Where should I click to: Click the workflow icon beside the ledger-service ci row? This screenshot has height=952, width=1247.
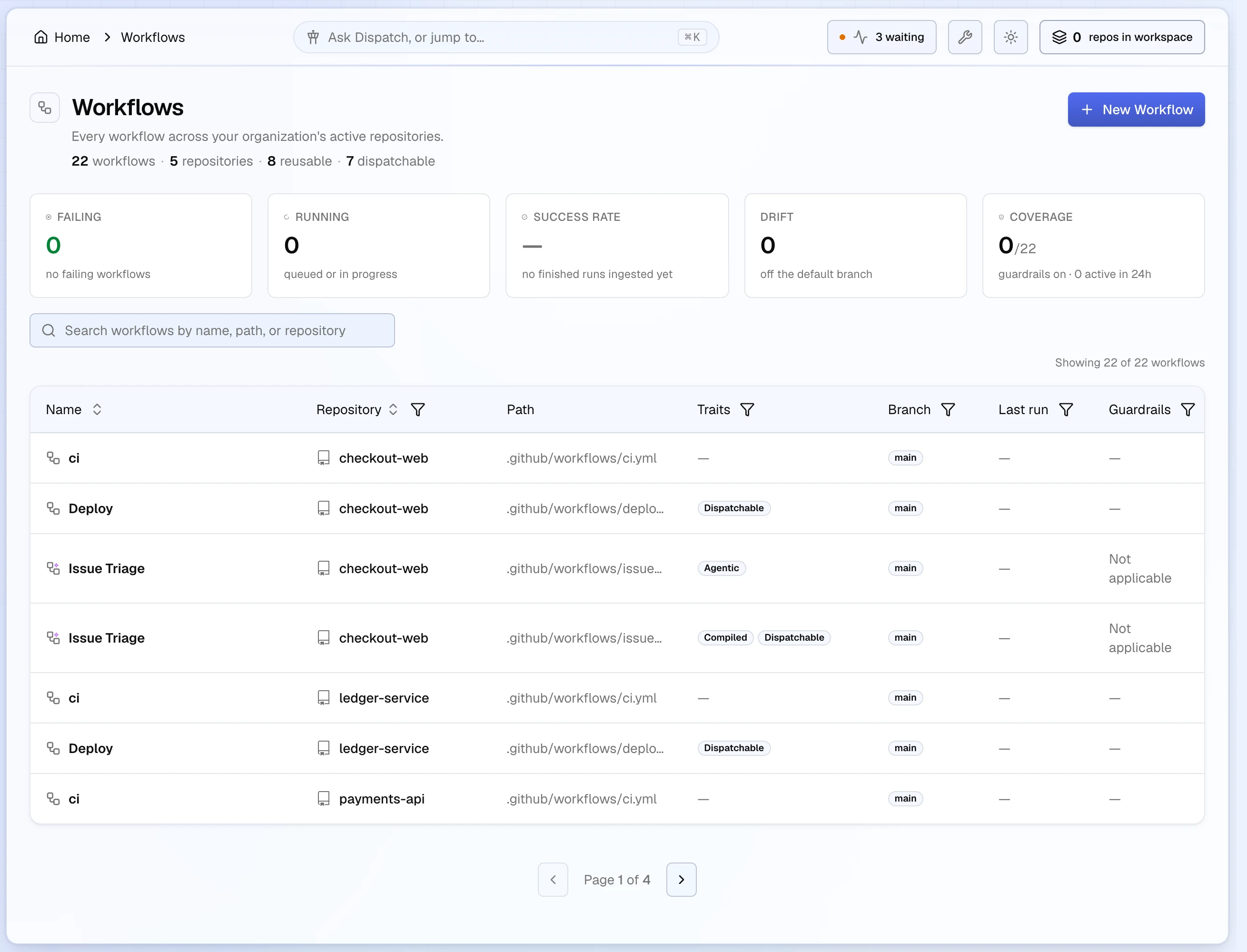pyautogui.click(x=53, y=698)
